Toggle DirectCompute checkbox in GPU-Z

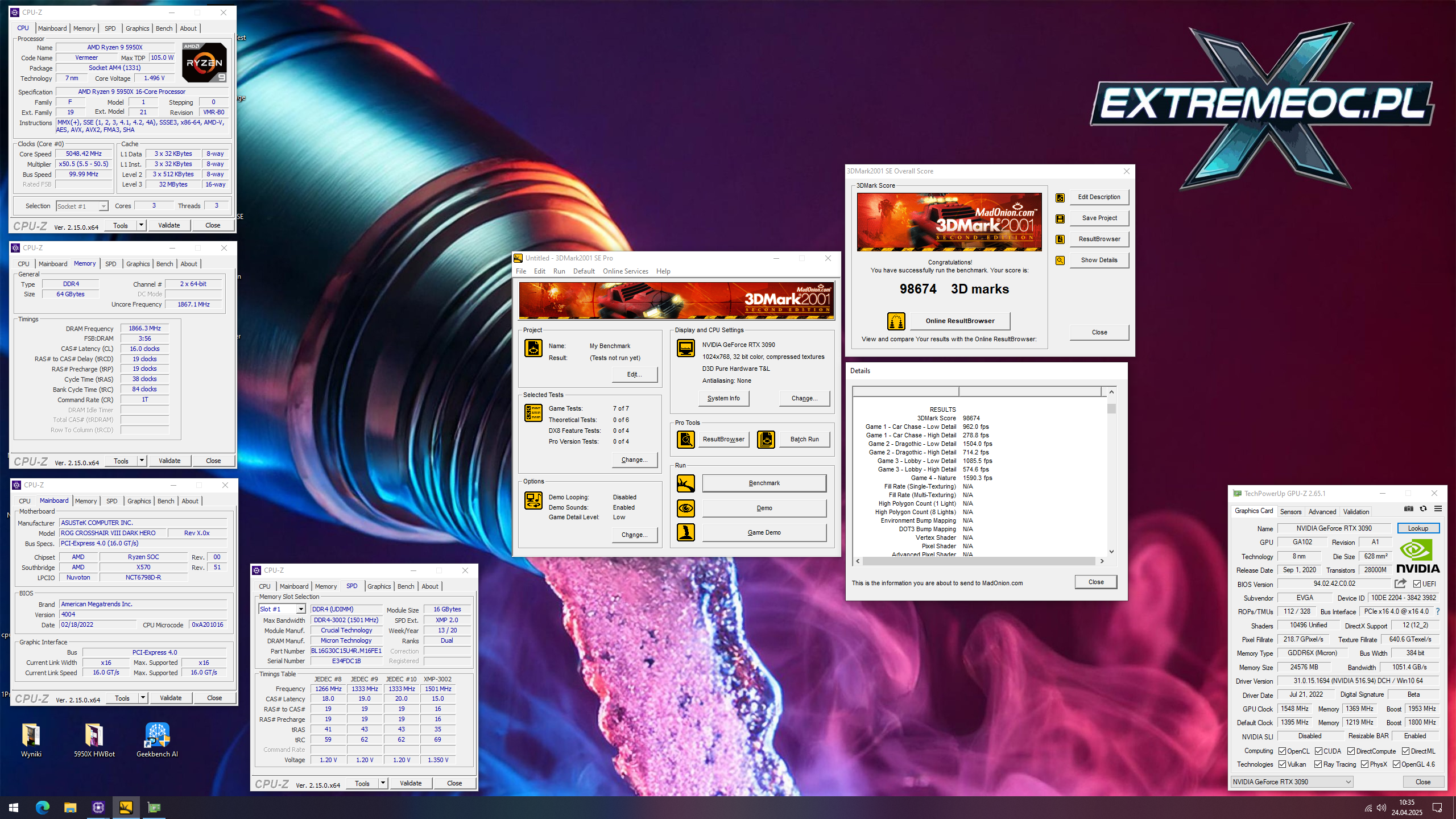(x=1351, y=751)
